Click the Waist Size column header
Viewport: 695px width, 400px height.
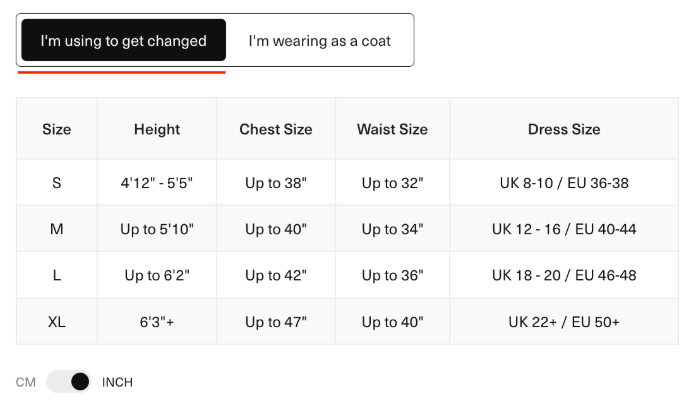click(x=392, y=129)
